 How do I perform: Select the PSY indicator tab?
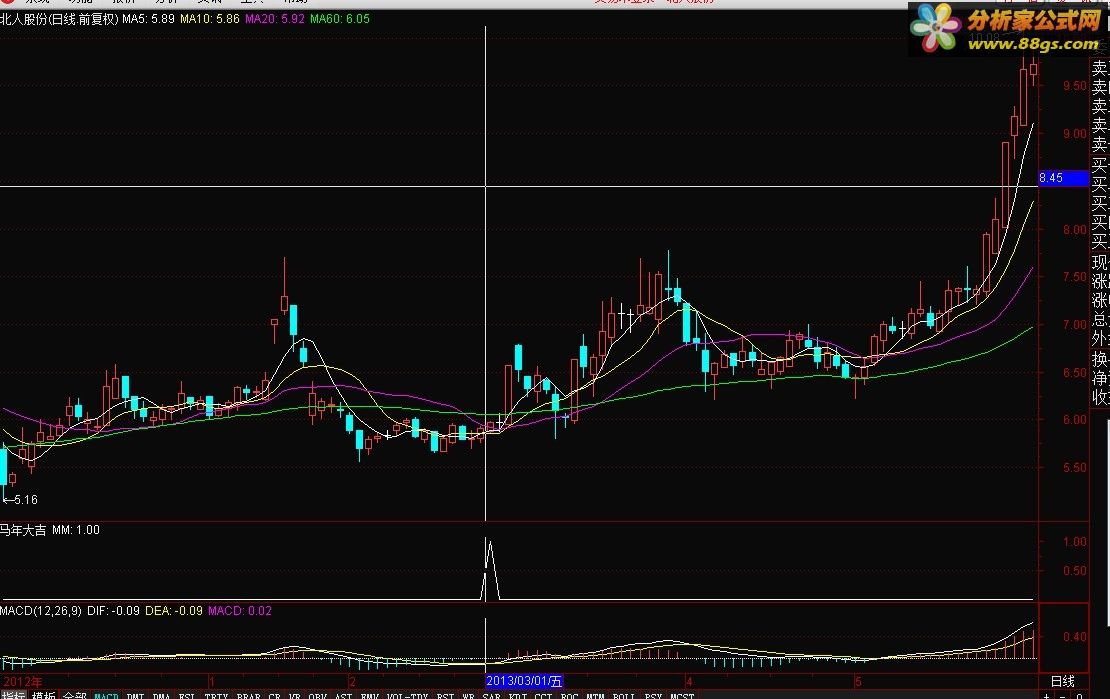click(653, 695)
